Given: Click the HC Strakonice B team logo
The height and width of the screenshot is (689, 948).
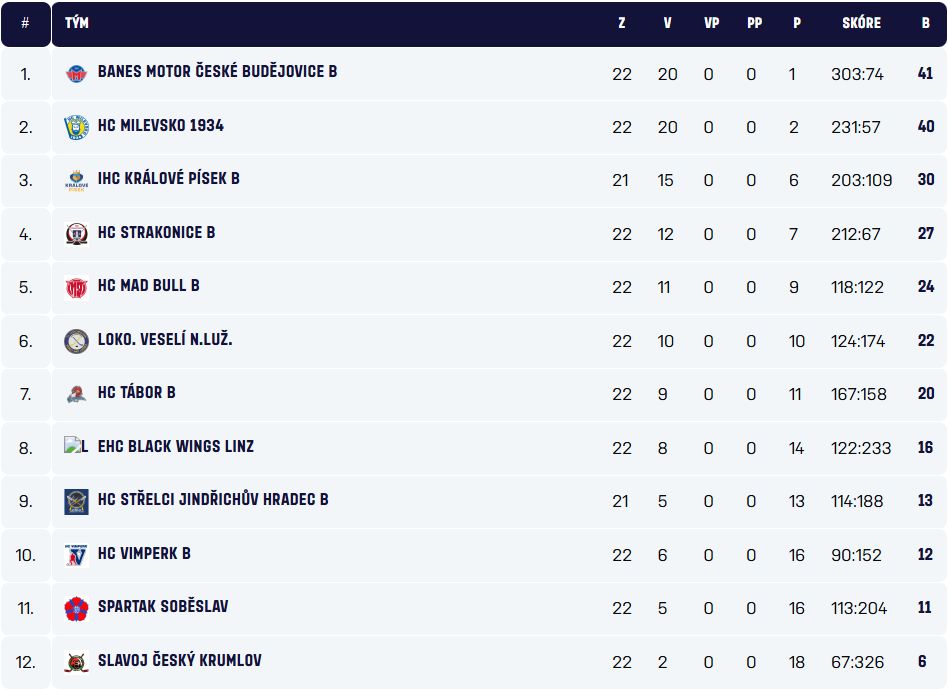Looking at the screenshot, I should point(76,234).
